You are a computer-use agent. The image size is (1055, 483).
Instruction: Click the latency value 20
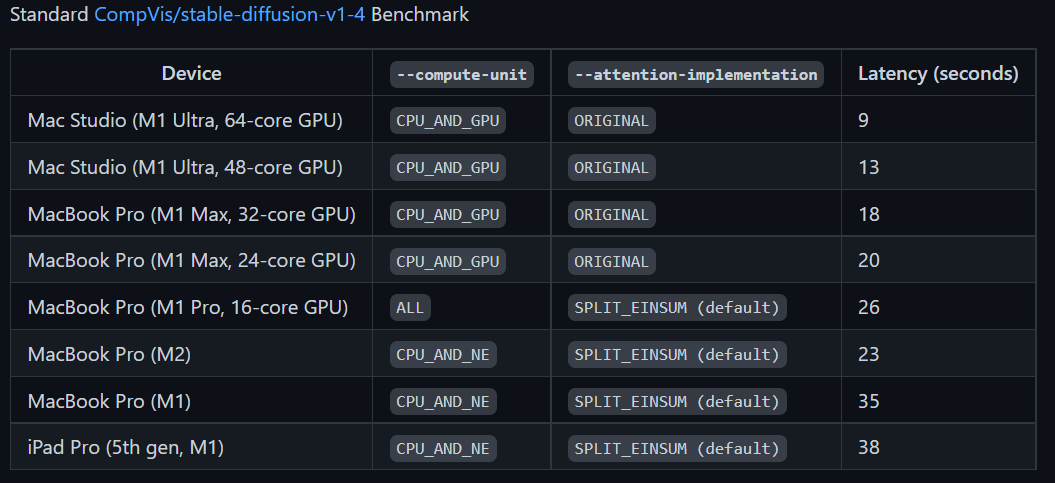coord(869,261)
